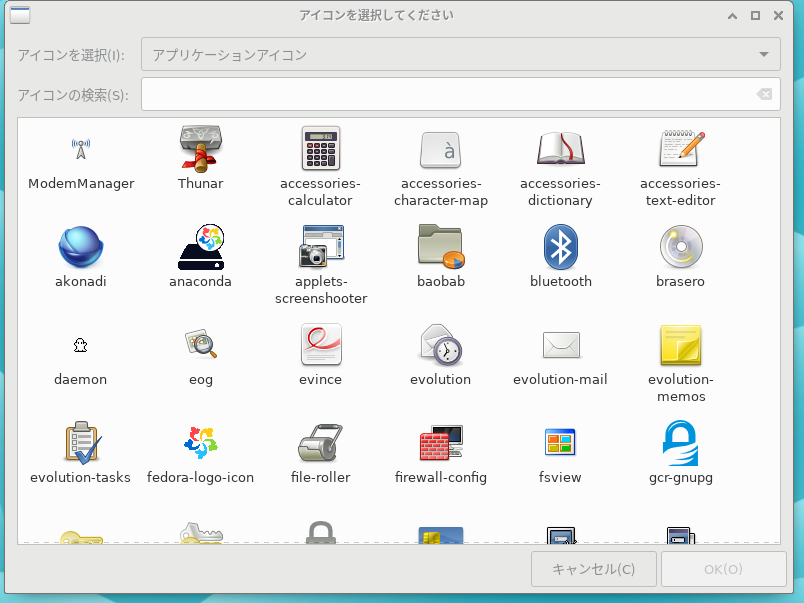Screen dimensions: 804x603
Task: Select the gcr-gnupg padlock icon
Action: (x=681, y=443)
